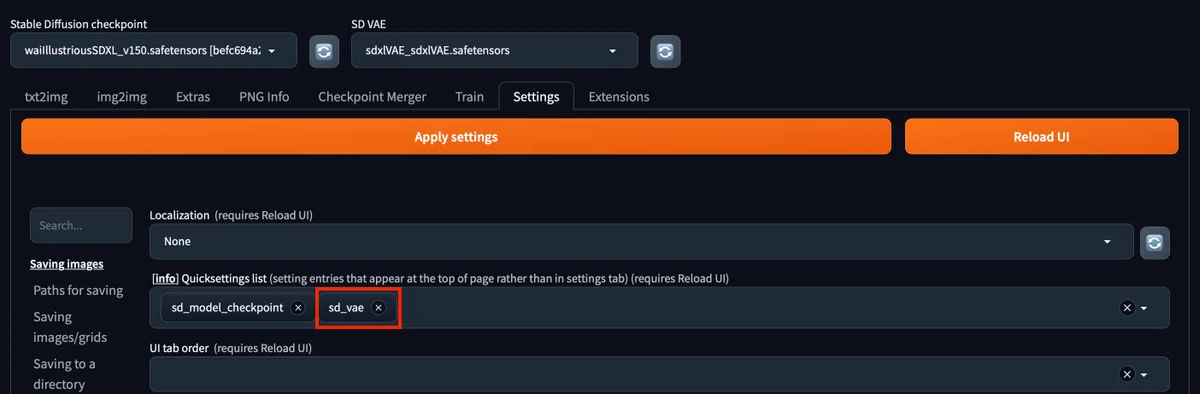Click the Apply settings button
1200x394 pixels.
(x=456, y=137)
